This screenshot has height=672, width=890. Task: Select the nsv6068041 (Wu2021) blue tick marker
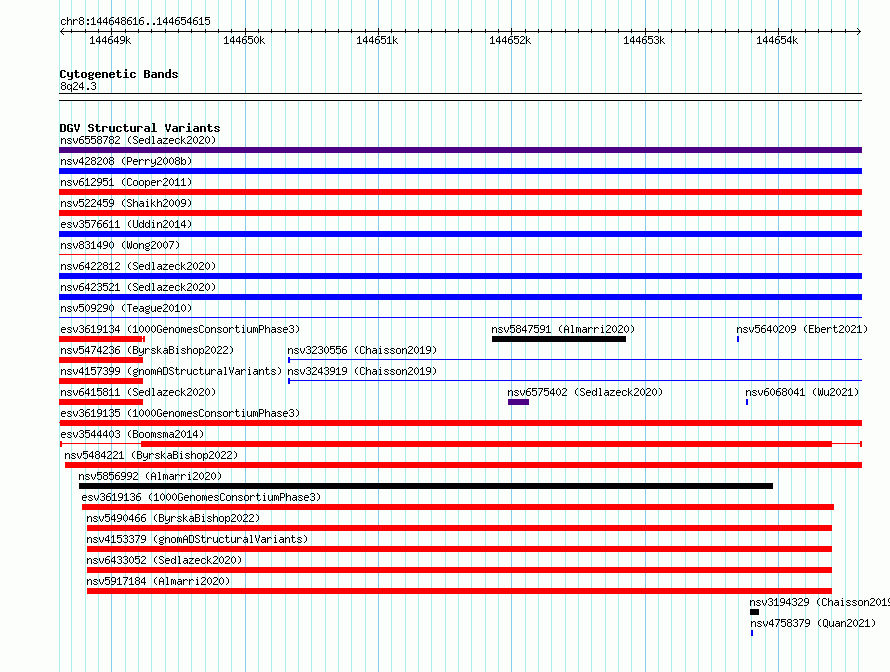(x=747, y=402)
